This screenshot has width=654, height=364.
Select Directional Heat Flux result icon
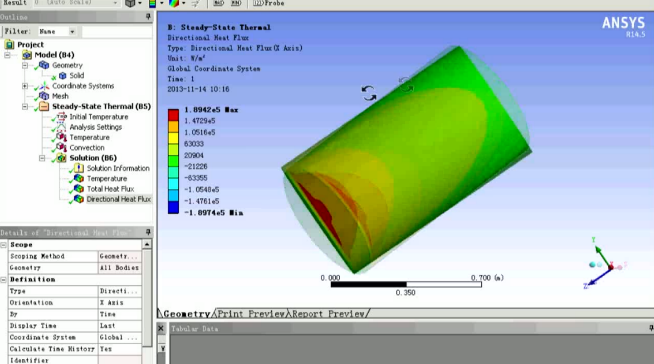click(x=79, y=199)
